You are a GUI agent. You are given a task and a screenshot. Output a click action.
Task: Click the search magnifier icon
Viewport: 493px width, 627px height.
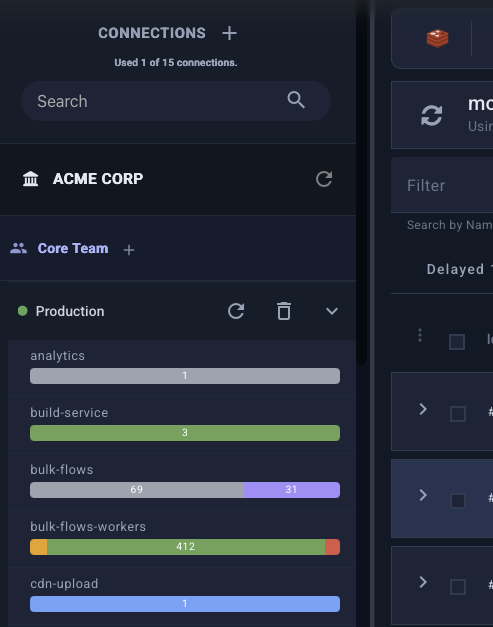tap(296, 100)
